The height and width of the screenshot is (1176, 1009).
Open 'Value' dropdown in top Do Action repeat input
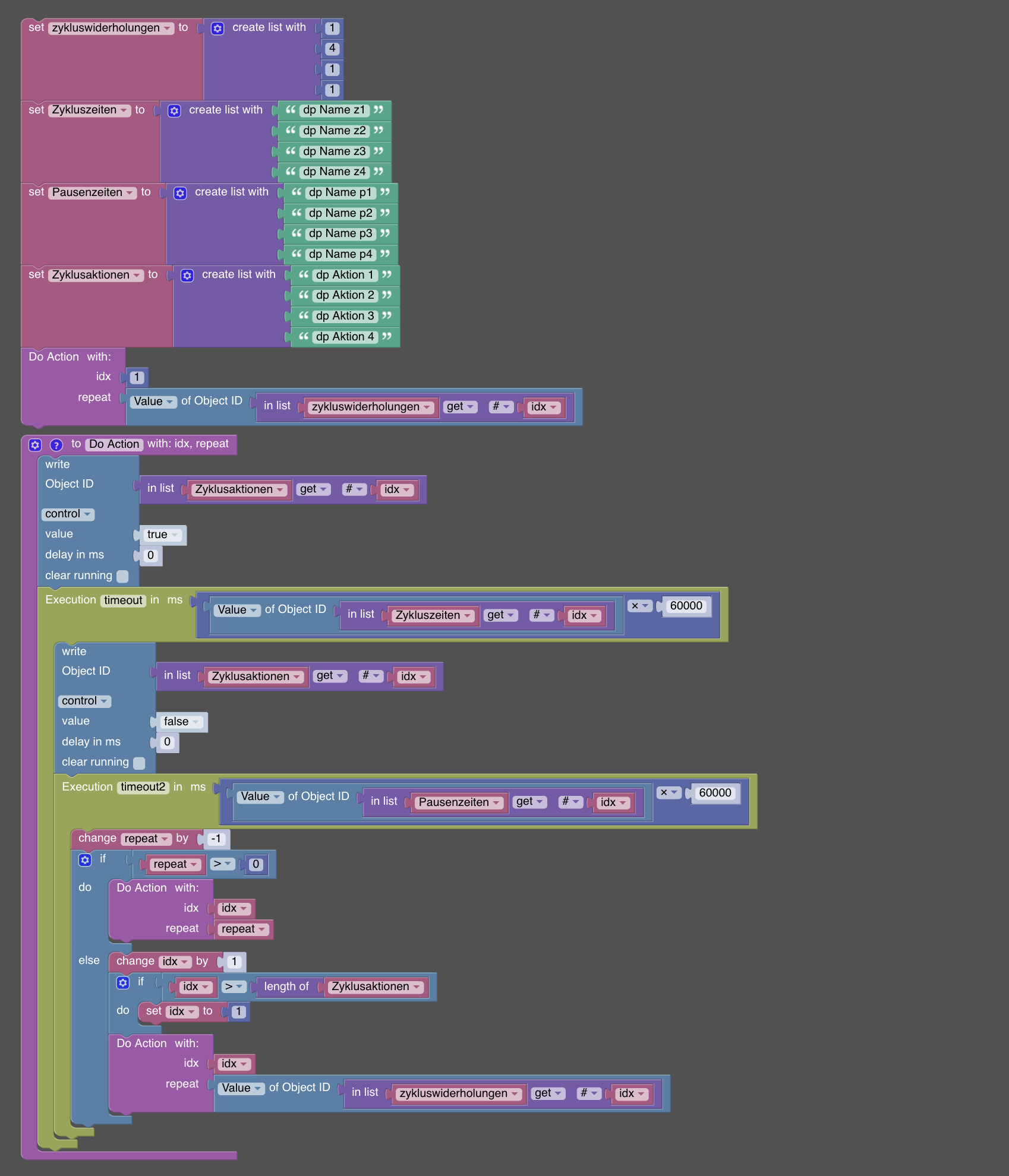[153, 402]
